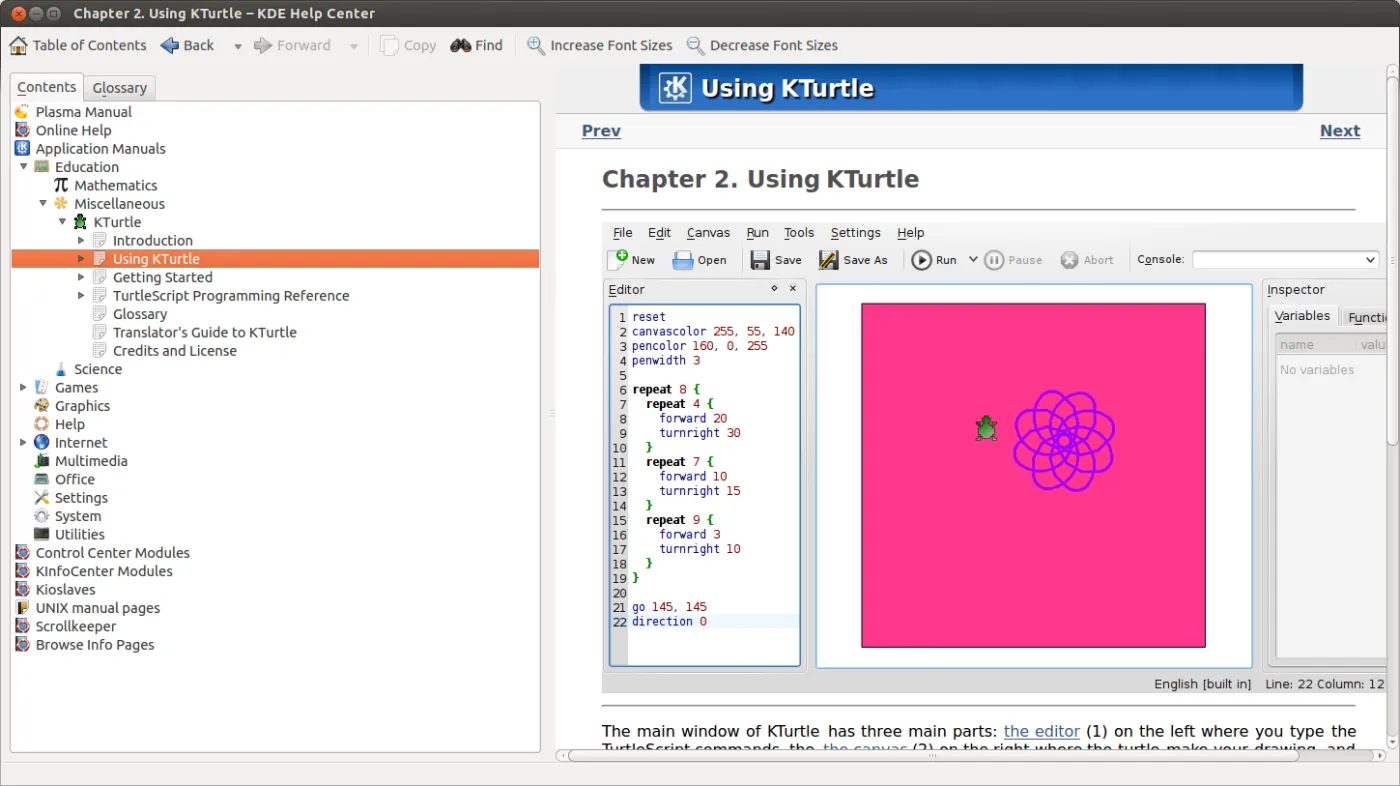
Task: Click the System gear icon
Action: tap(41, 516)
